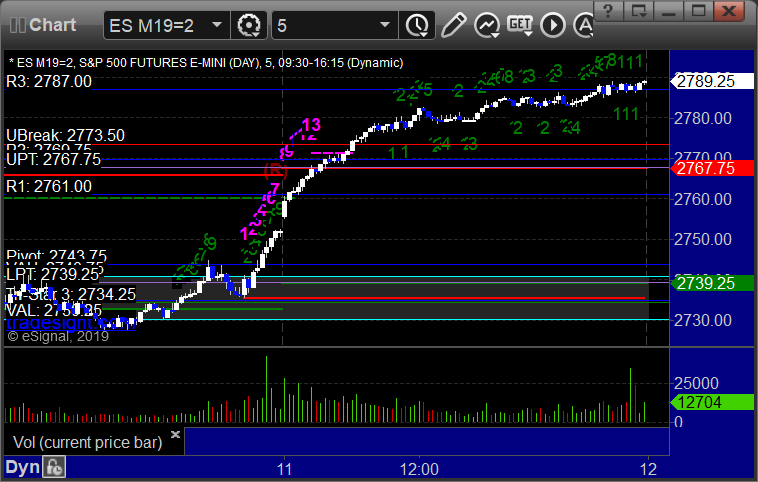Click the Vol (current price bar) label
The width and height of the screenshot is (758, 482).
(87, 442)
